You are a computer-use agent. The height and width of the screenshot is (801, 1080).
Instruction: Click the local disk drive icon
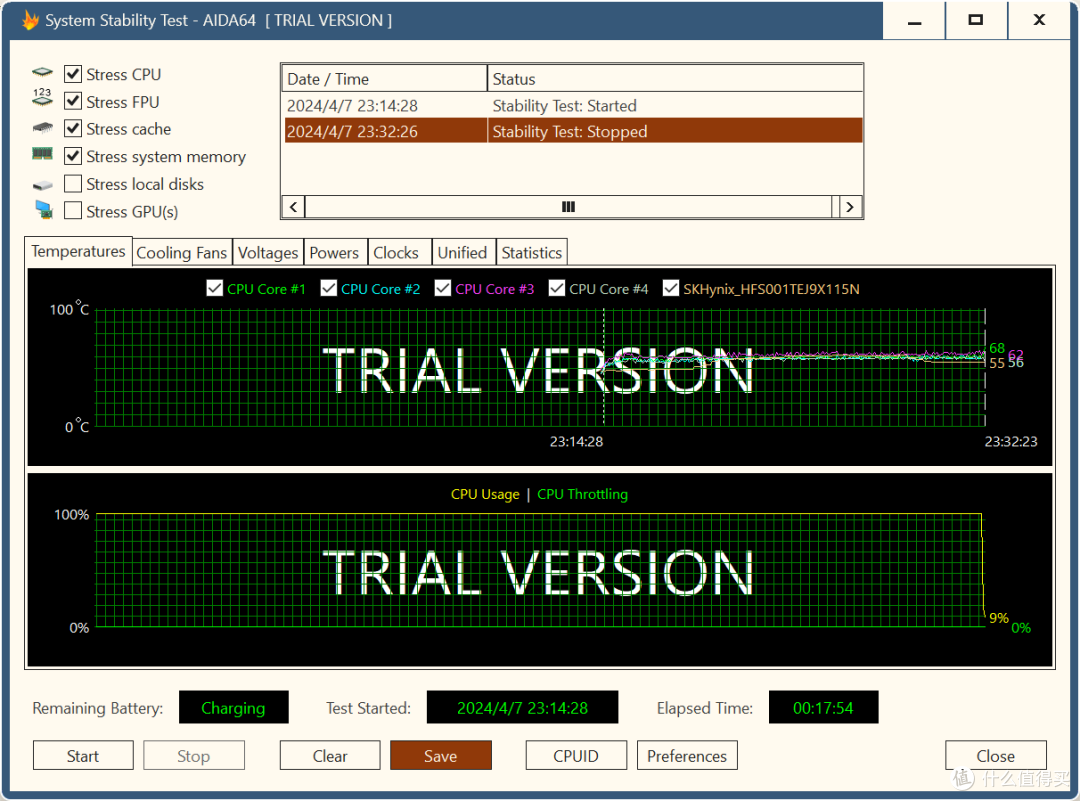[x=43, y=185]
